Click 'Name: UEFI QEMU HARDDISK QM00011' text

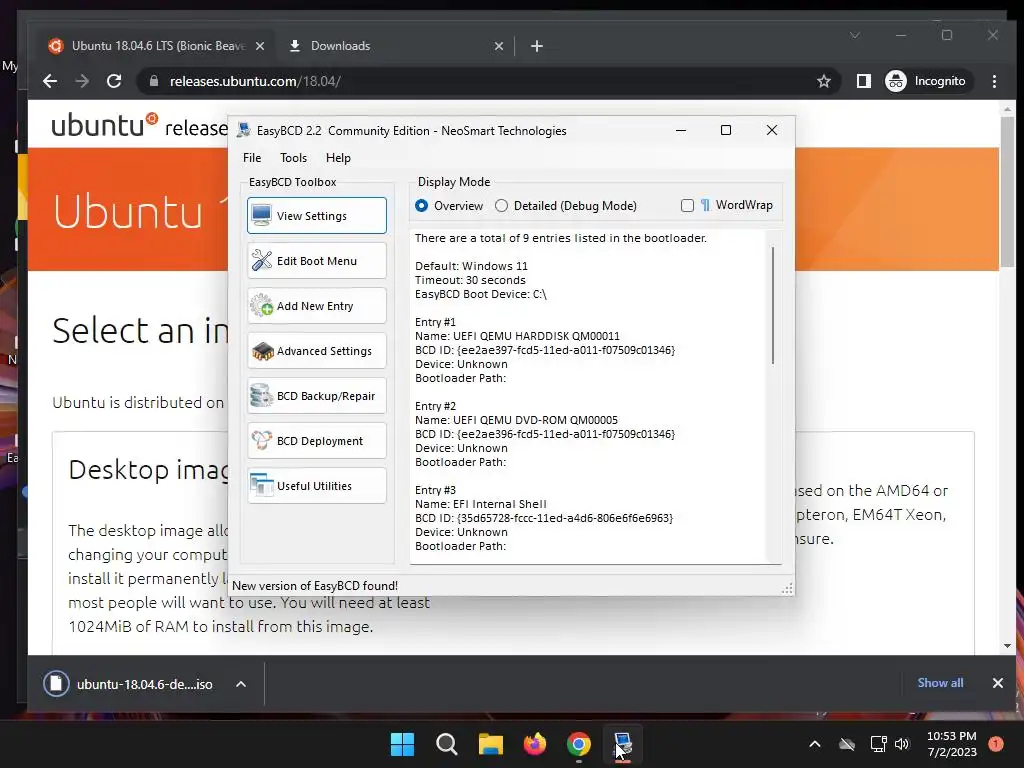coord(517,336)
